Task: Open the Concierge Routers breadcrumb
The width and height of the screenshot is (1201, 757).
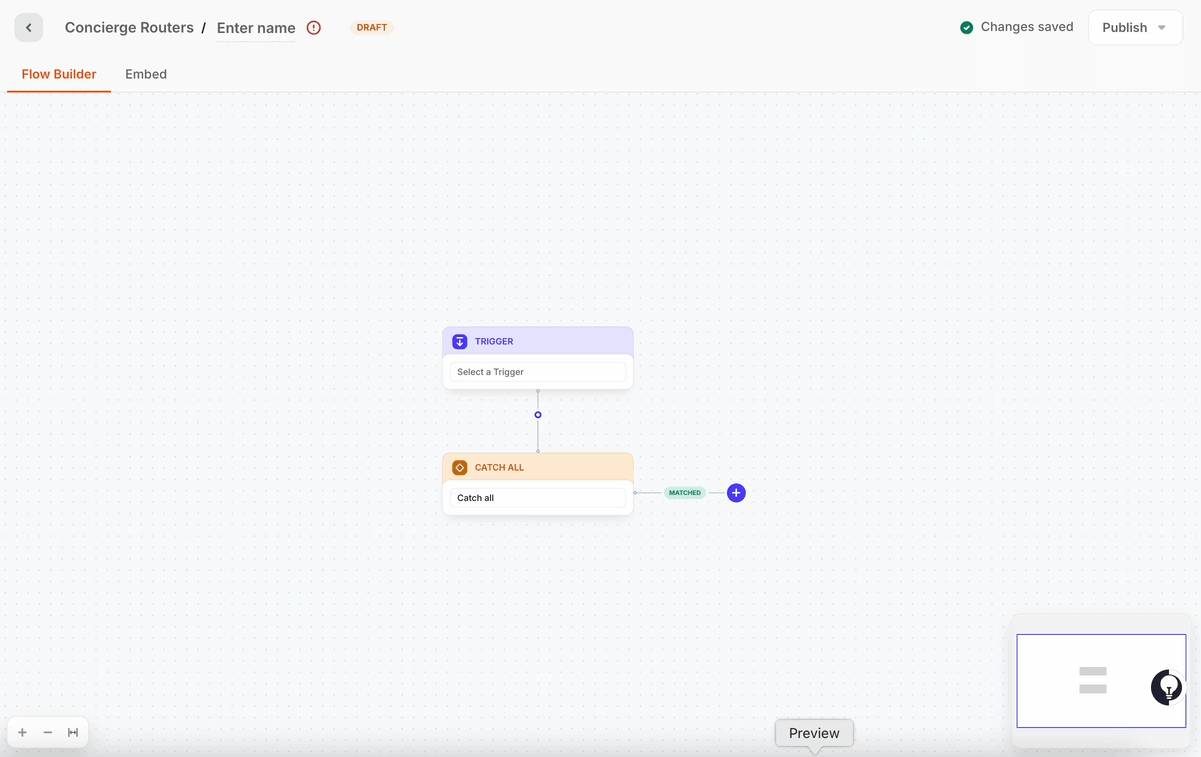Action: click(129, 28)
